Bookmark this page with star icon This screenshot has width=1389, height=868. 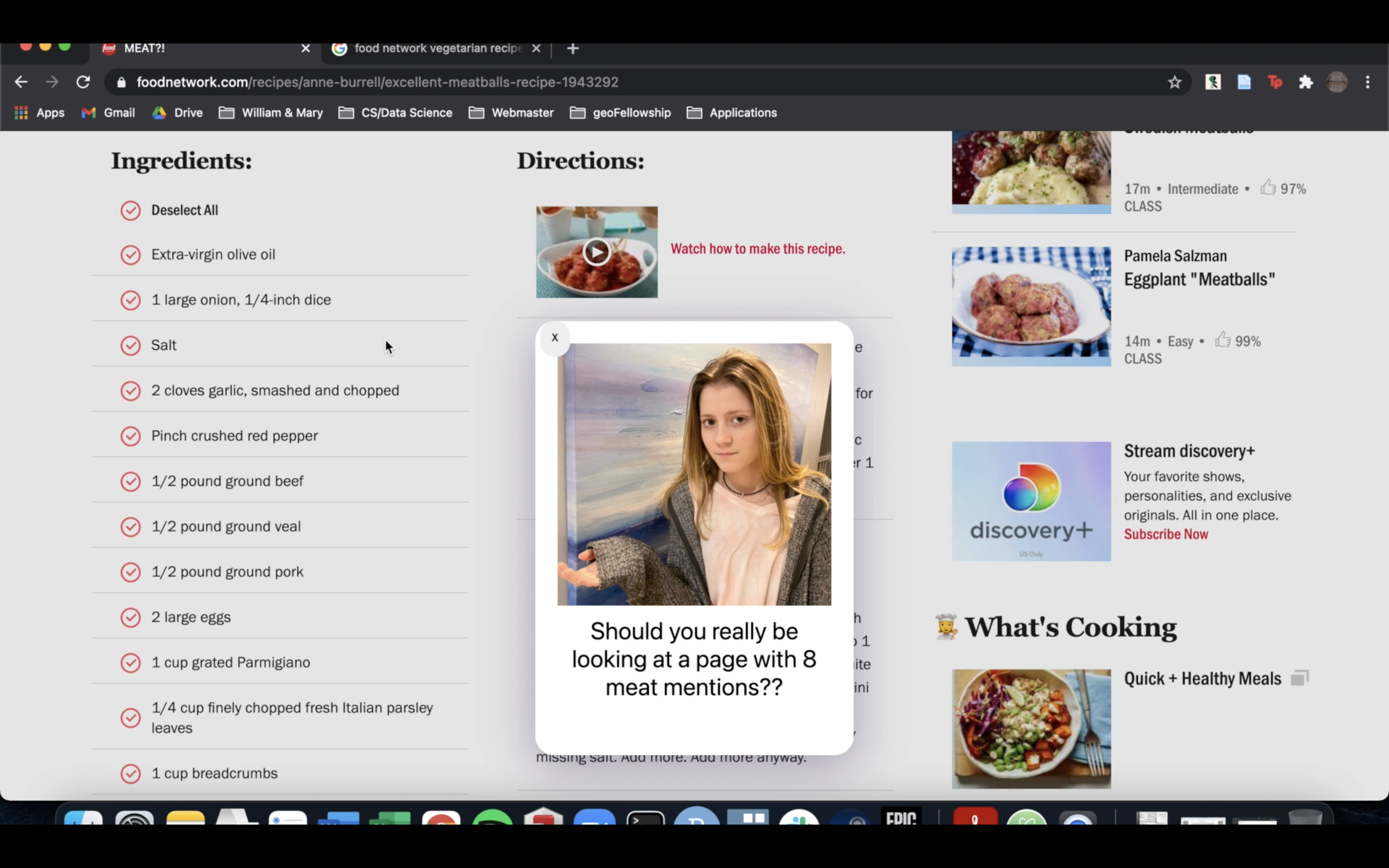click(1174, 82)
